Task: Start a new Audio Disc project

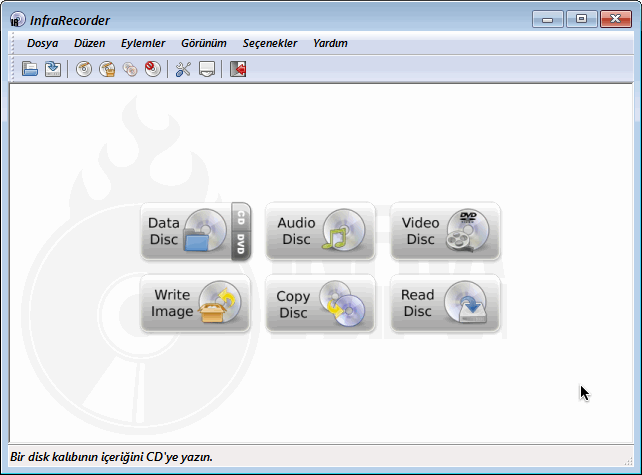Action: (x=321, y=231)
